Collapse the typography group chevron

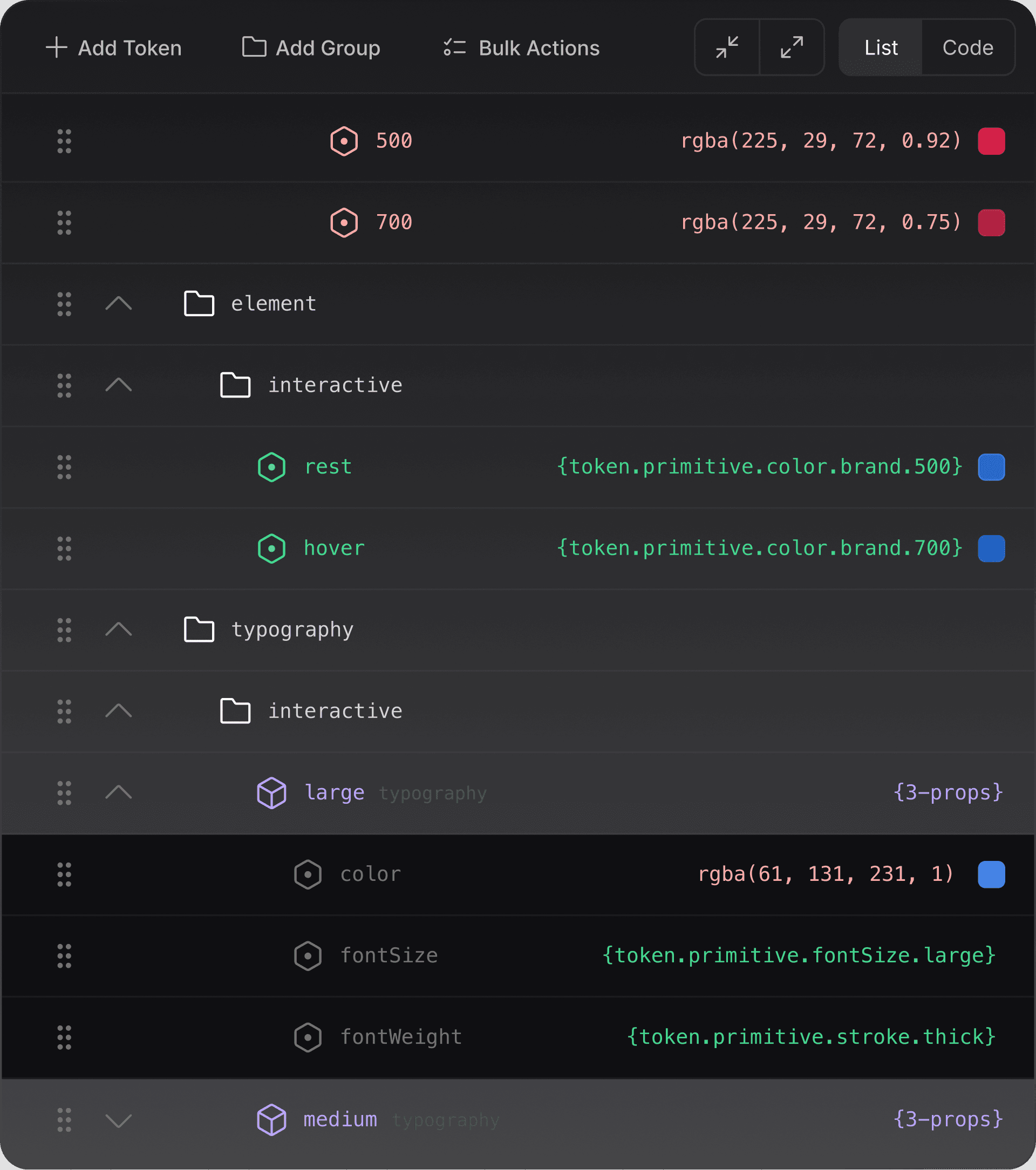click(x=119, y=630)
